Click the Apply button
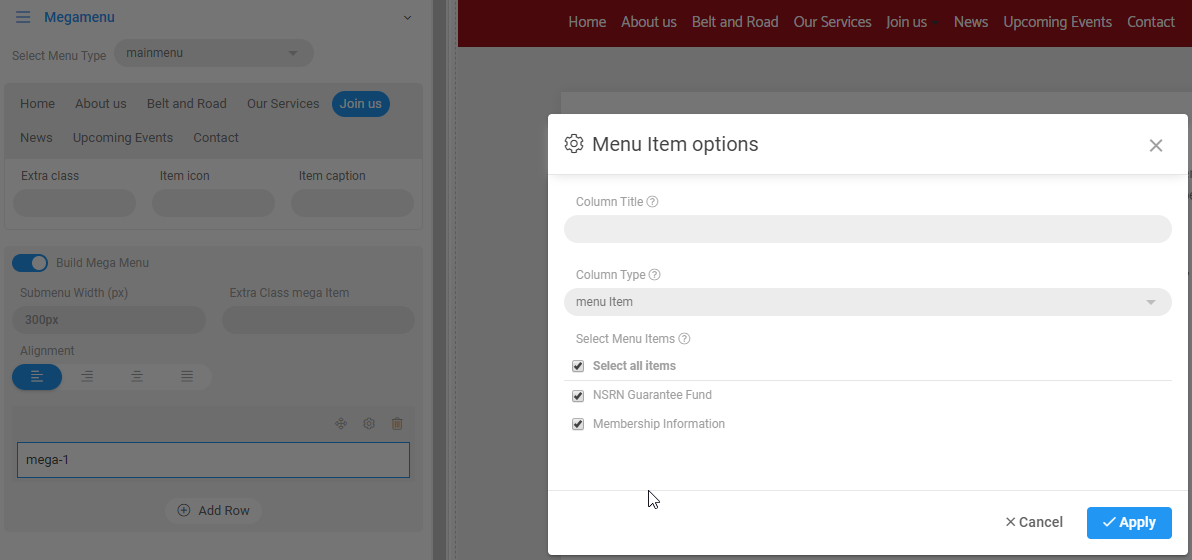Screen dimensions: 1192x560 click(x=1128, y=522)
